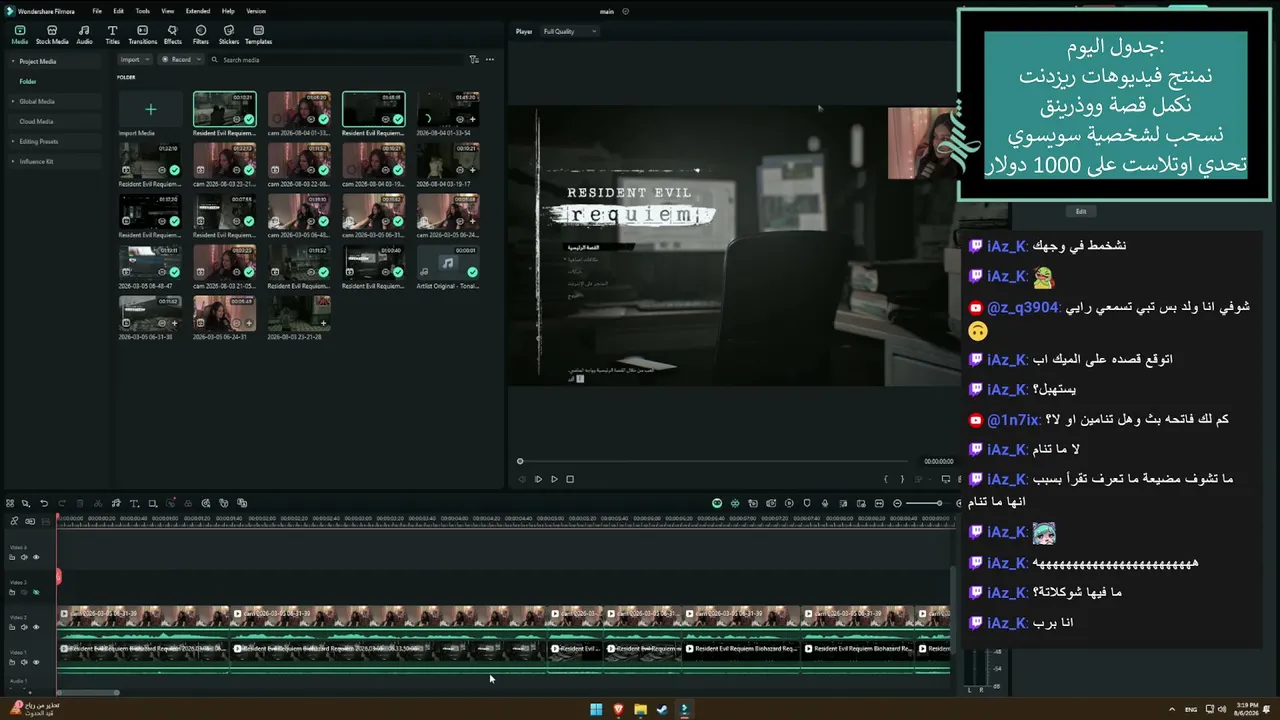Open the Tools menu
This screenshot has height=720, width=1280.
143,11
